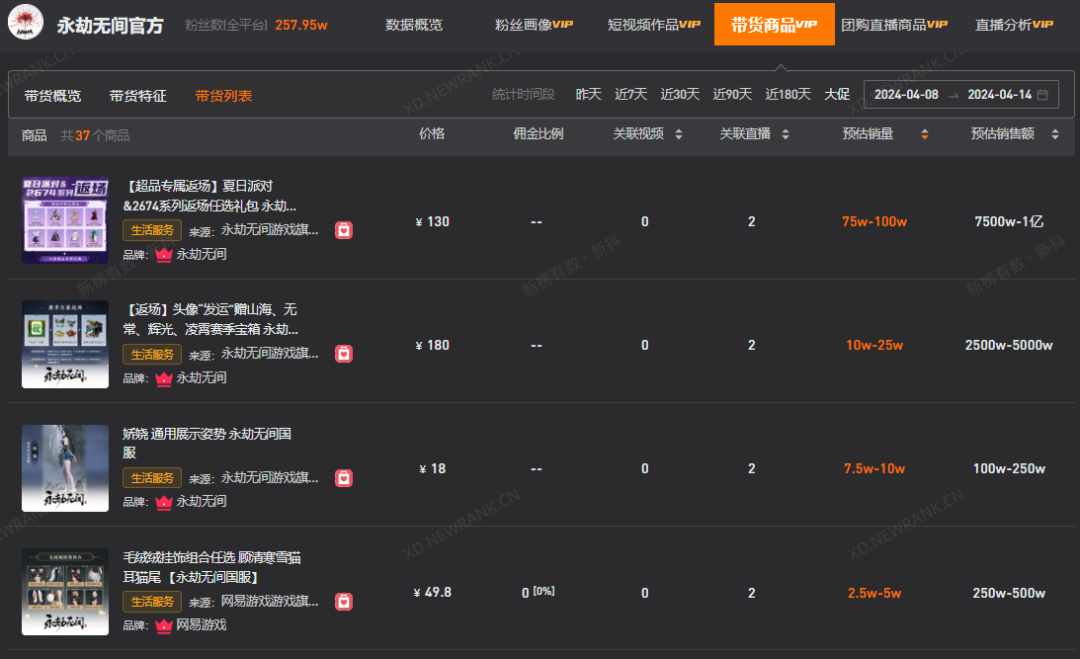Open the 粉丝画像 VIP tab
The width and height of the screenshot is (1080, 659).
(x=534, y=25)
